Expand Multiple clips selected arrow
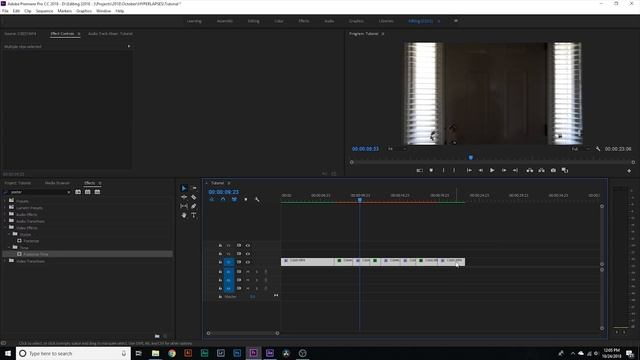Screen dimensions: 640x360 129,47
